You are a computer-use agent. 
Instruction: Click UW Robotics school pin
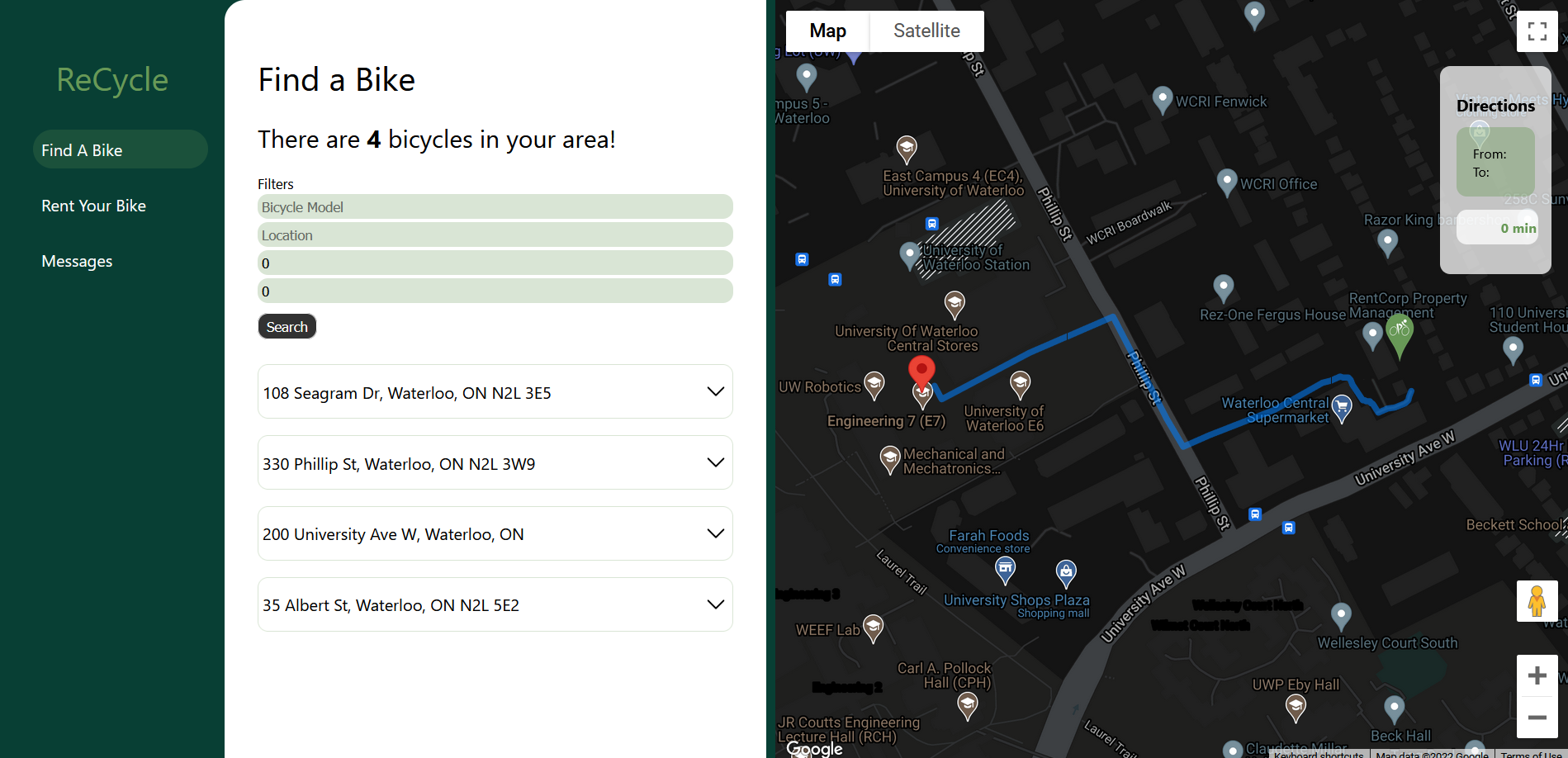coord(874,385)
